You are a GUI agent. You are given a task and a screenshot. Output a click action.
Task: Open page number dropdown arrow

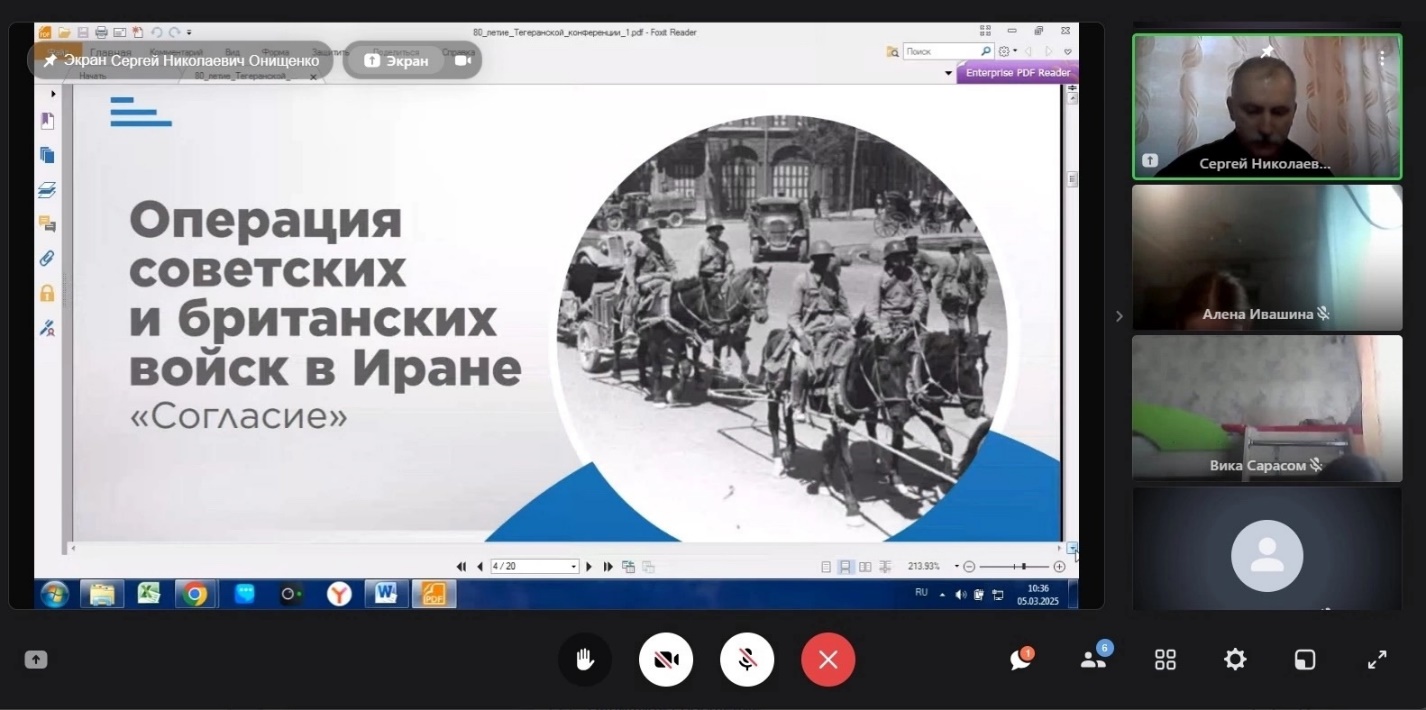click(574, 566)
